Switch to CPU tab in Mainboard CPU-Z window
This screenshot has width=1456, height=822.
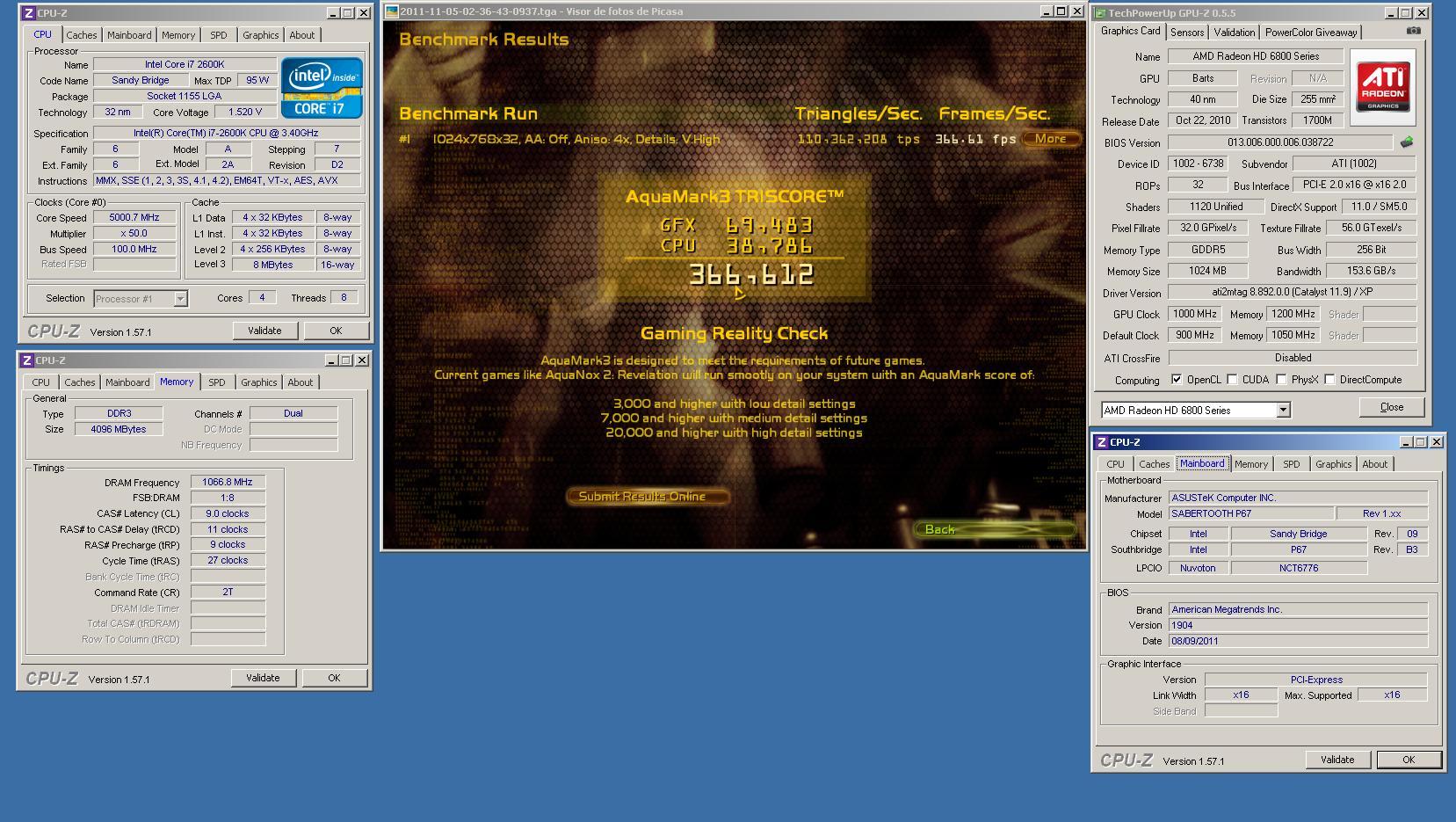1116,464
